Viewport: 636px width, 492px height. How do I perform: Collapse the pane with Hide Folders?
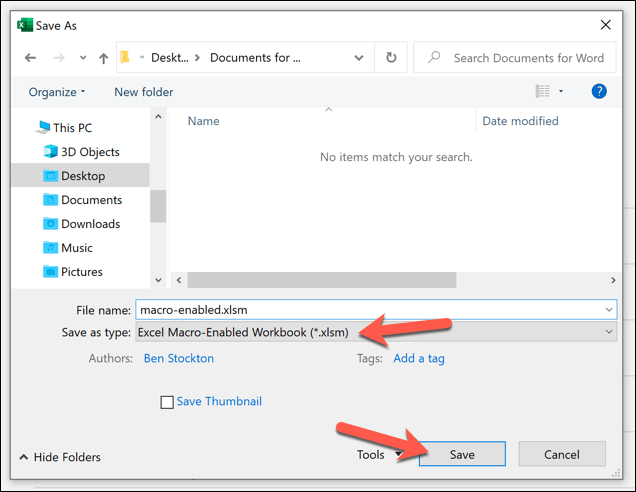click(x=60, y=457)
